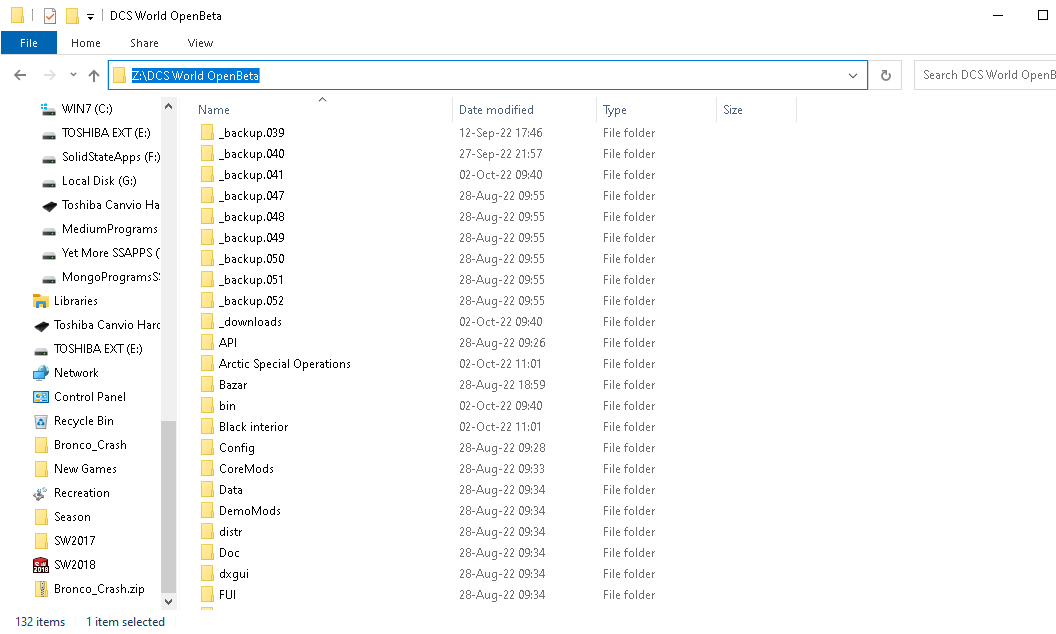The width and height of the screenshot is (1056, 634).
Task: Select the distr folder icon
Action: (x=207, y=532)
